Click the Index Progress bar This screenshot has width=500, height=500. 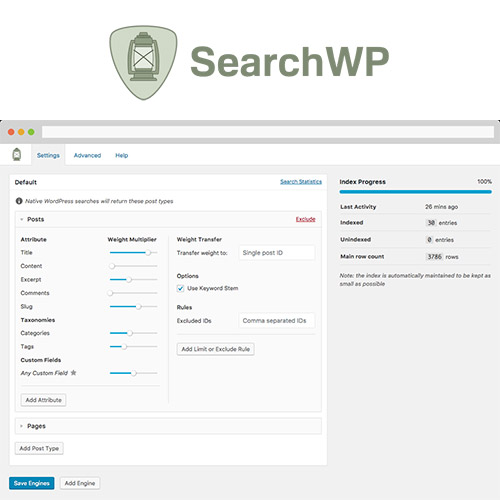[415, 192]
